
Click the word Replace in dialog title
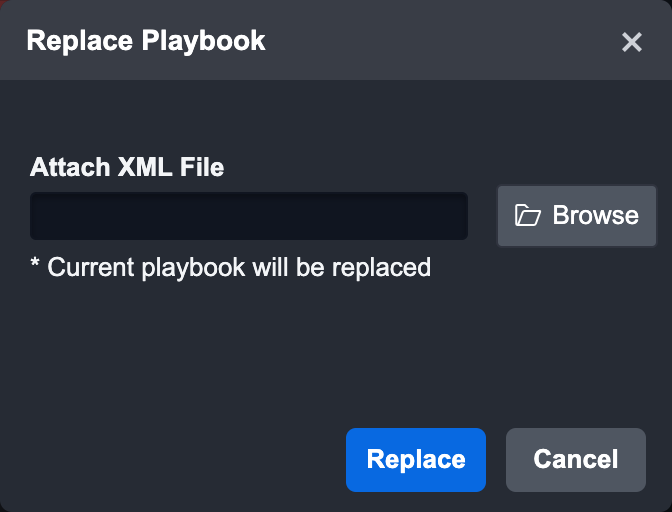point(79,41)
